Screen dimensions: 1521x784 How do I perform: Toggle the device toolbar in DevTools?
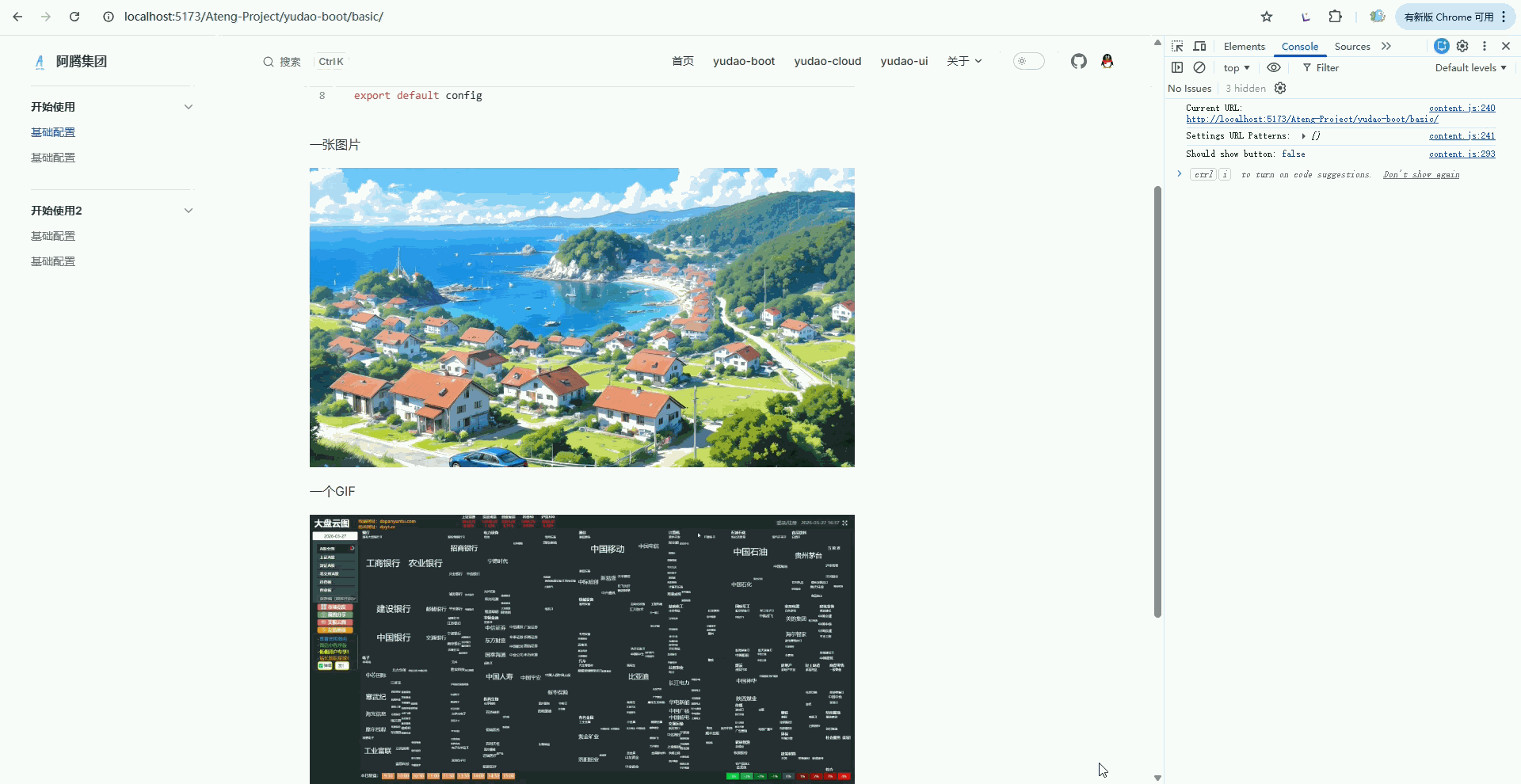click(x=1199, y=46)
